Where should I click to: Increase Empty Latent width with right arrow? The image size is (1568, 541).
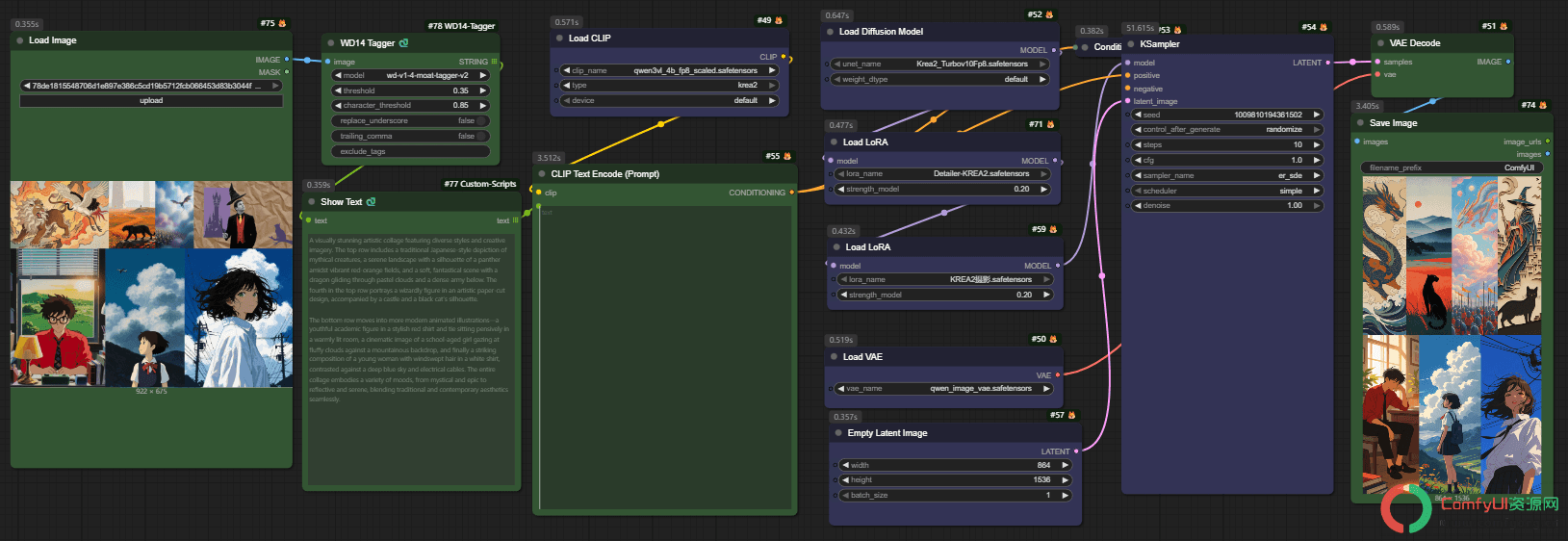click(1065, 465)
